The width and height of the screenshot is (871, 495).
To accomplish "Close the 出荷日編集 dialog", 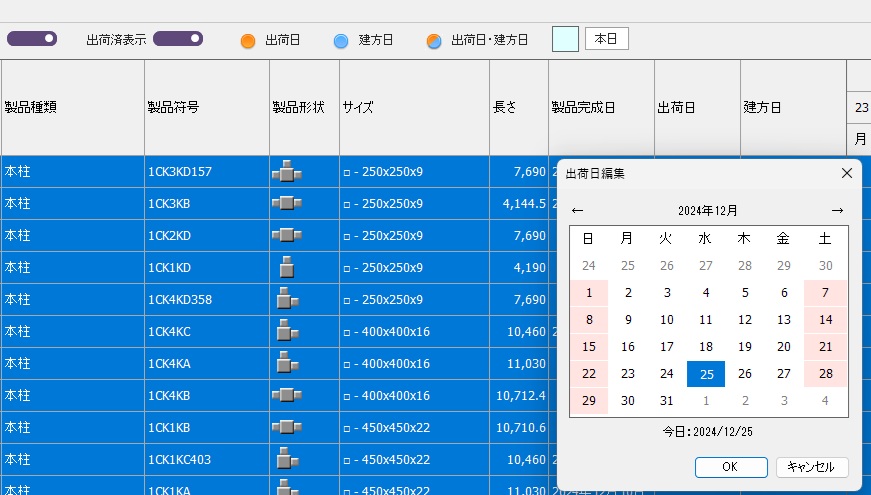I will [x=847, y=173].
